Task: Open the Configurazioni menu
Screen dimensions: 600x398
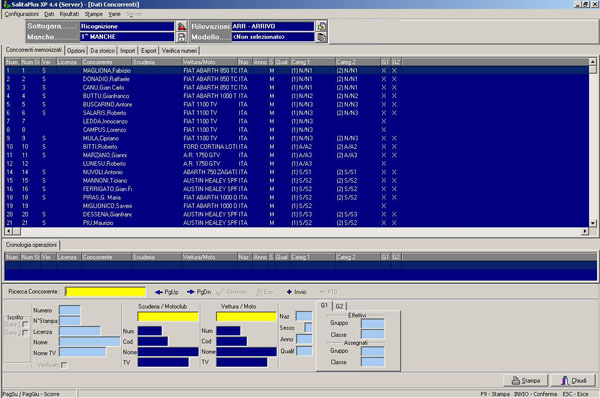Action: [x=21, y=14]
